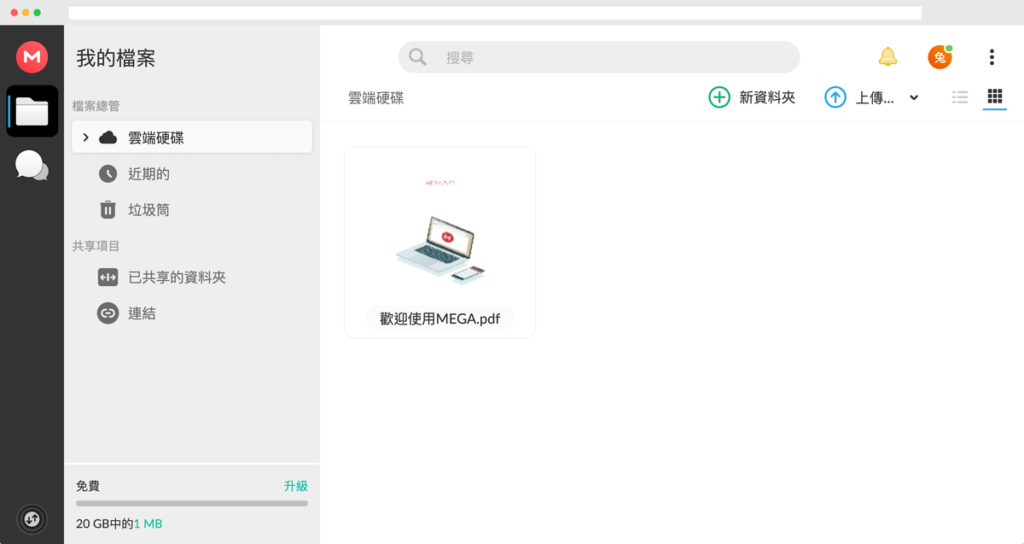1024x544 pixels.
Task: Click the 升級 upgrade link
Action: pyautogui.click(x=296, y=486)
